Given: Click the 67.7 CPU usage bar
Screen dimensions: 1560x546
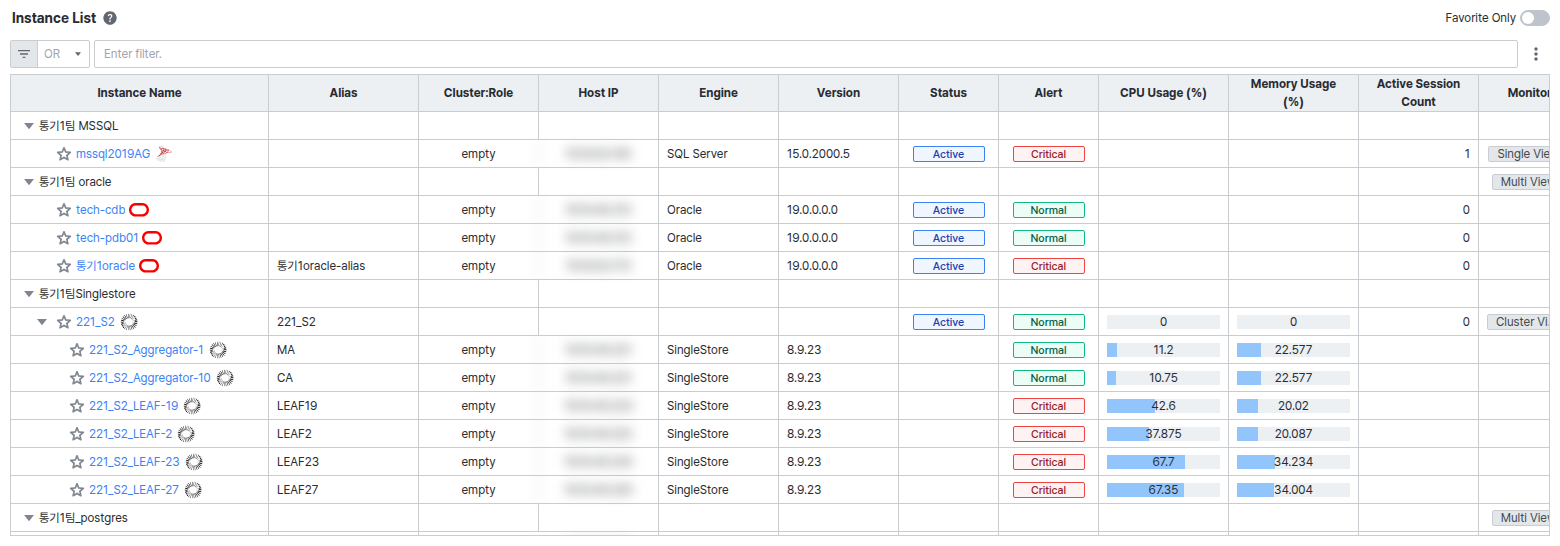Looking at the screenshot, I should (1163, 462).
